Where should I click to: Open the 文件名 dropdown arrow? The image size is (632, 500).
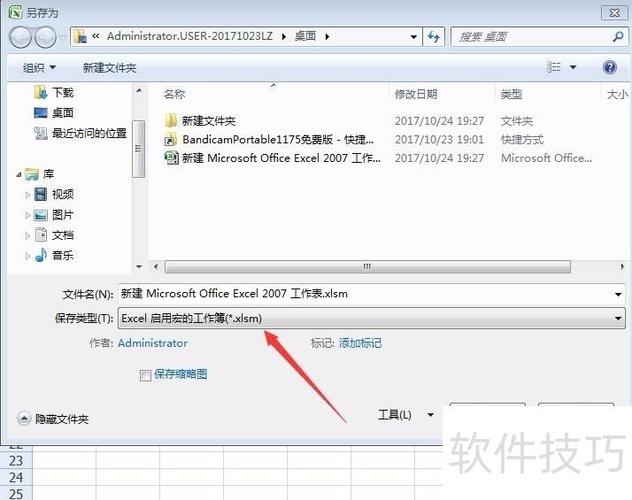[x=618, y=295]
